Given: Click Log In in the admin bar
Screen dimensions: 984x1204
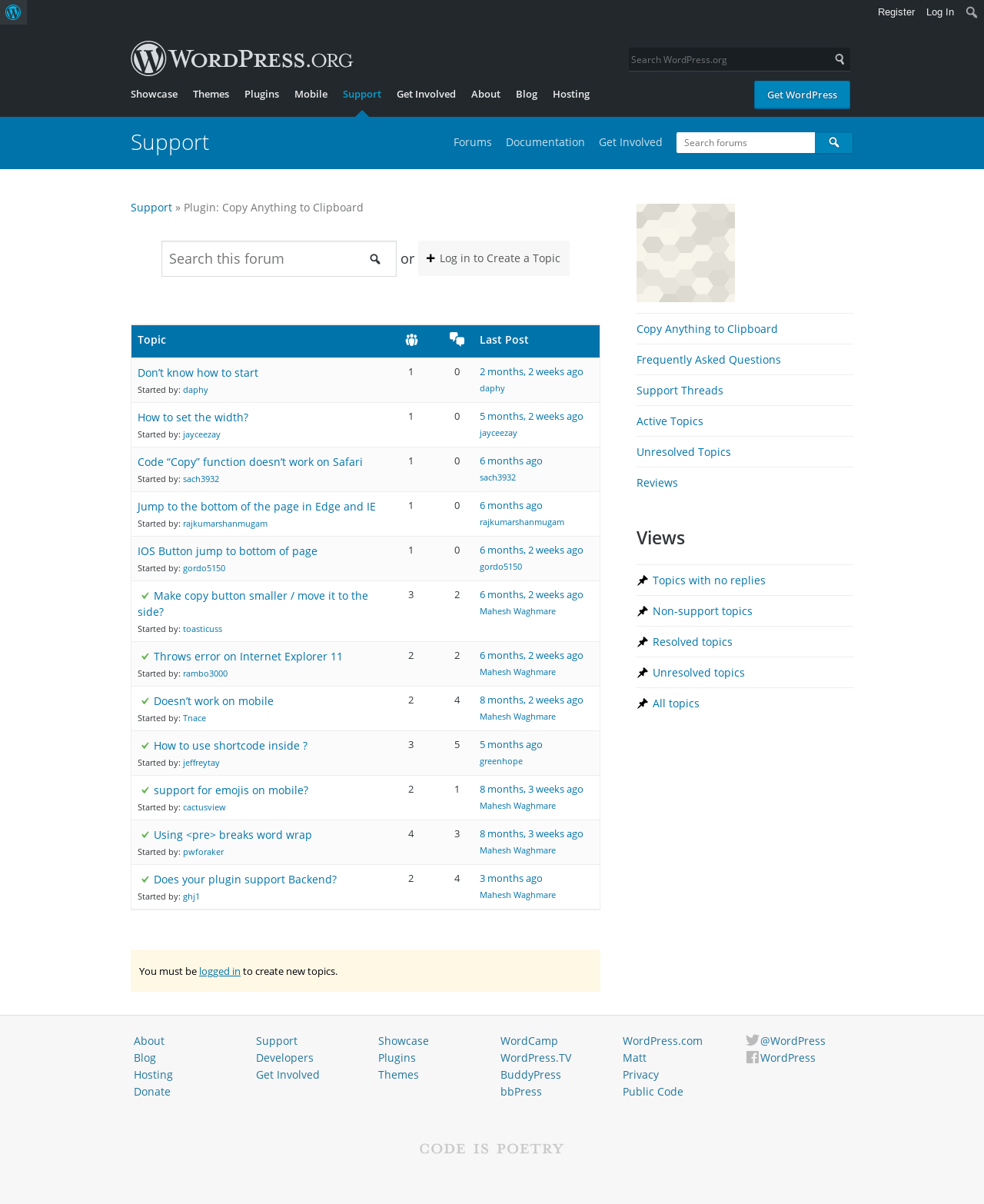Looking at the screenshot, I should 939,12.
